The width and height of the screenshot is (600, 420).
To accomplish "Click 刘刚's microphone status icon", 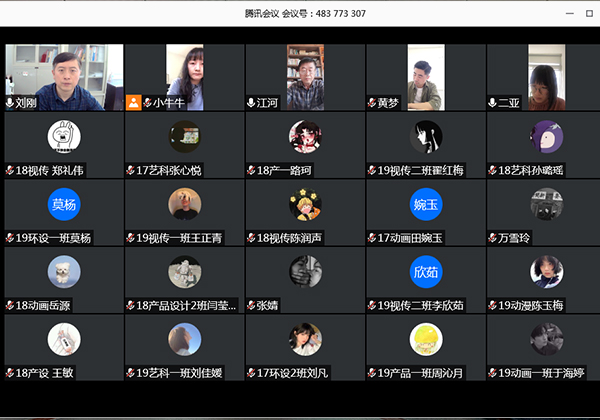I will tap(10, 102).
